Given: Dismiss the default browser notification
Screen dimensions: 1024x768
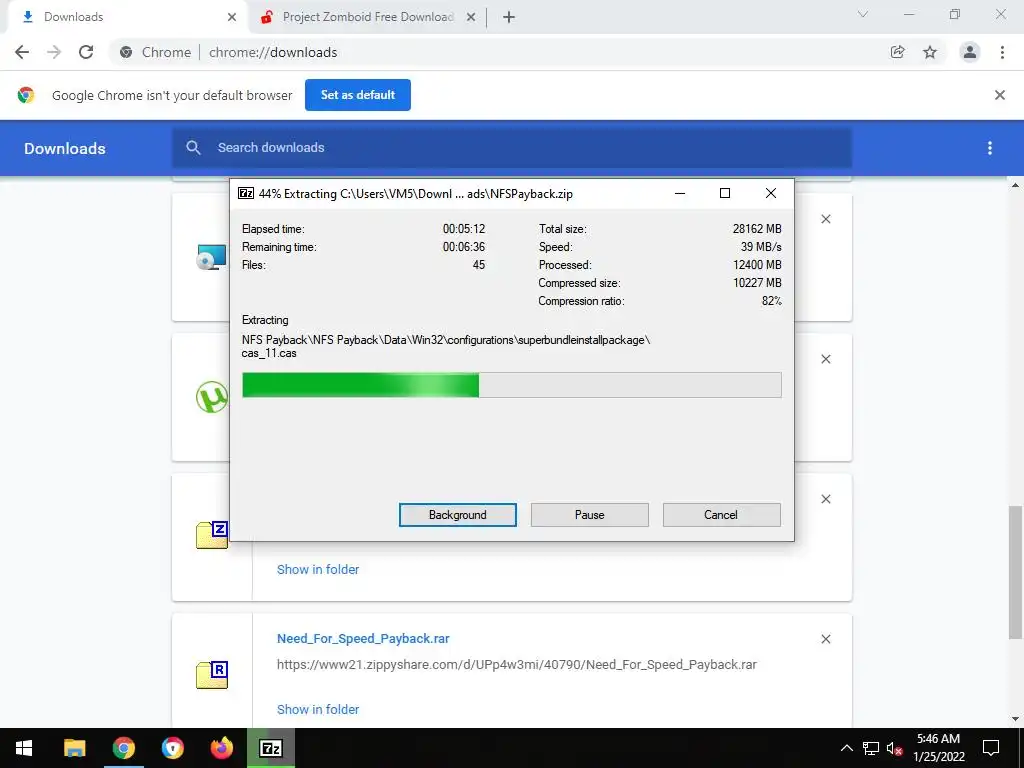Looking at the screenshot, I should pos(1000,95).
